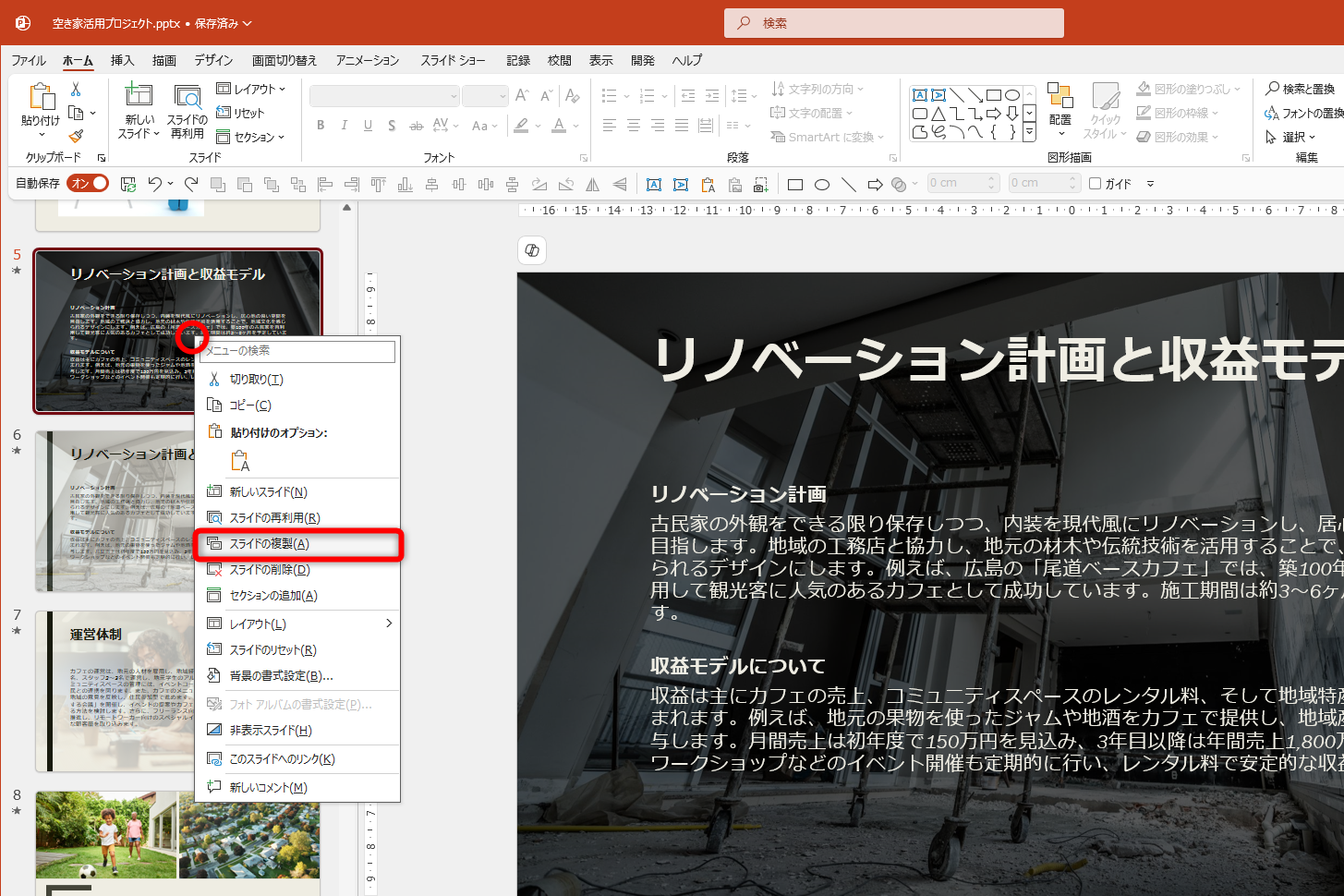This screenshot has width=1344, height=896.
Task: Select the oval shape tool in quick toolbar
Action: point(821,185)
